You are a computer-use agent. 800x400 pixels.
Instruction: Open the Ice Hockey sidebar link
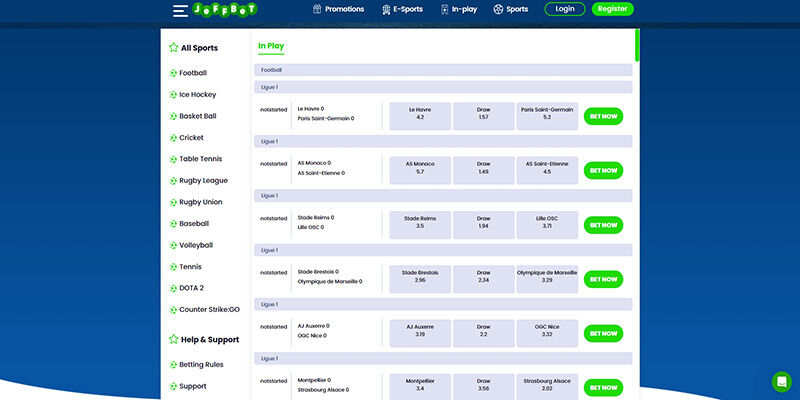click(x=197, y=94)
